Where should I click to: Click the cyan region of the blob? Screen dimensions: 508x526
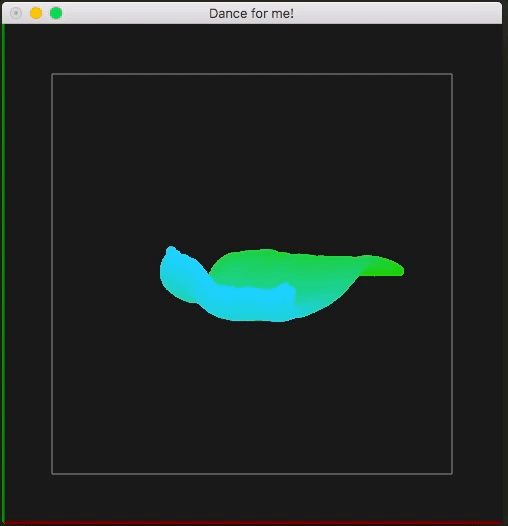(x=235, y=300)
